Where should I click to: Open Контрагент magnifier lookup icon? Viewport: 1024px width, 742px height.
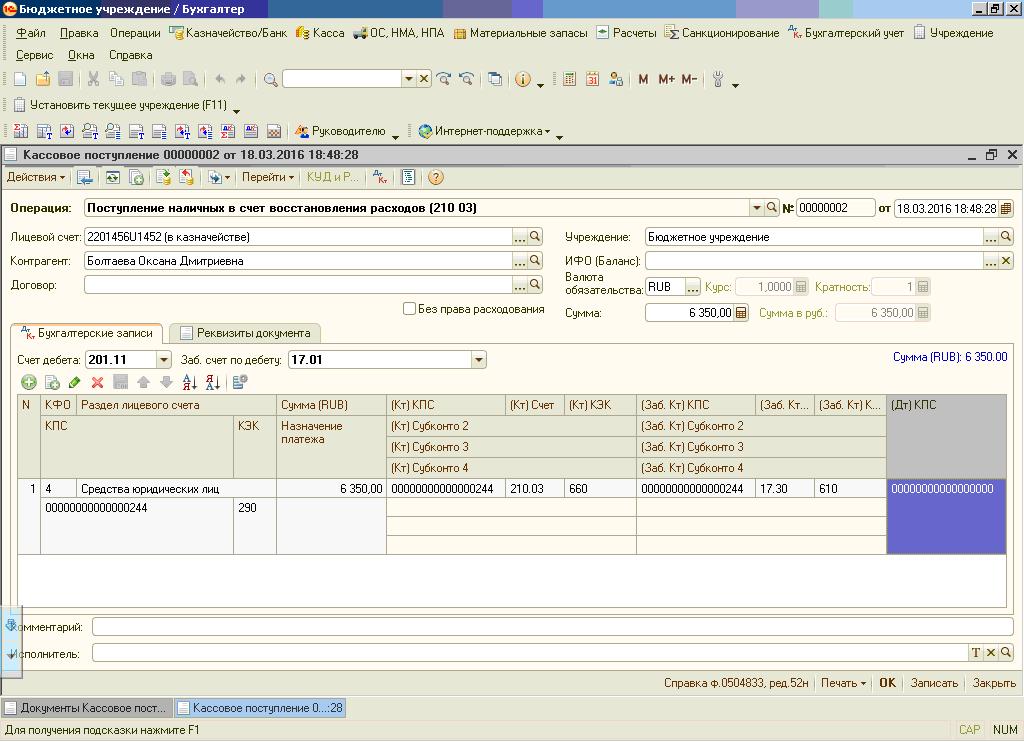(535, 261)
